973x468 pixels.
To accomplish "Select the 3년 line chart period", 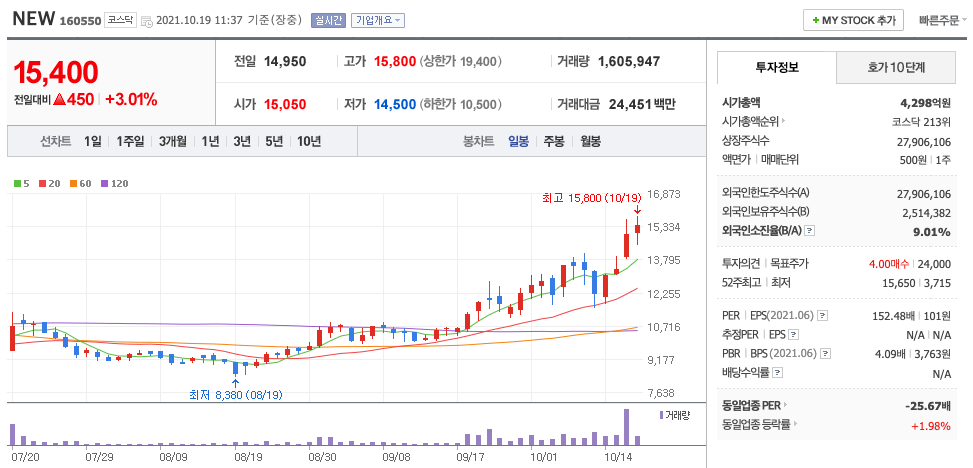I will point(242,142).
